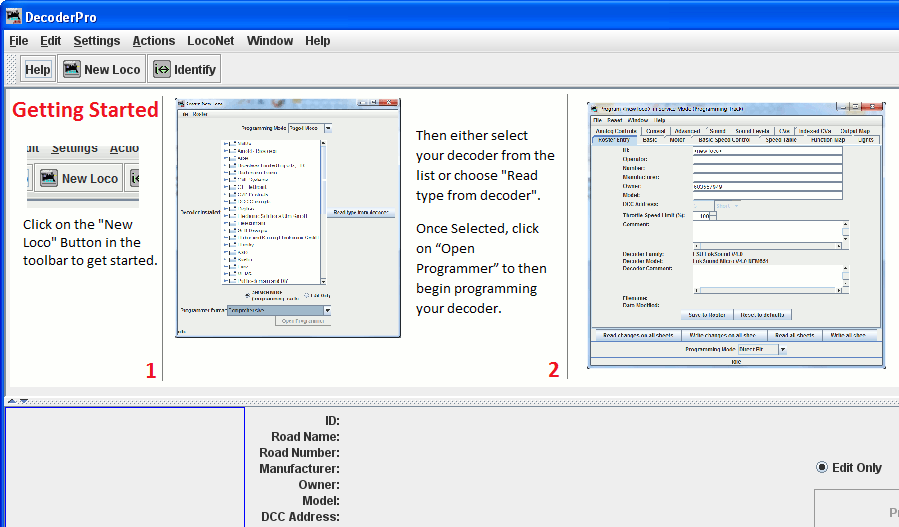Screen dimensions: 899x527
Task: Open the Help menu in menu bar
Action: pos(317,41)
